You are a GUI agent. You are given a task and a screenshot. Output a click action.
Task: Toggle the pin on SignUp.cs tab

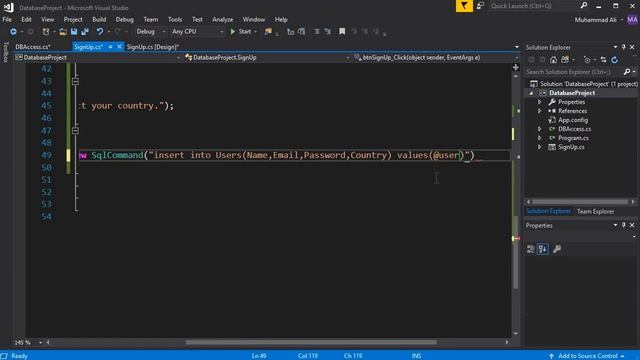click(110, 47)
